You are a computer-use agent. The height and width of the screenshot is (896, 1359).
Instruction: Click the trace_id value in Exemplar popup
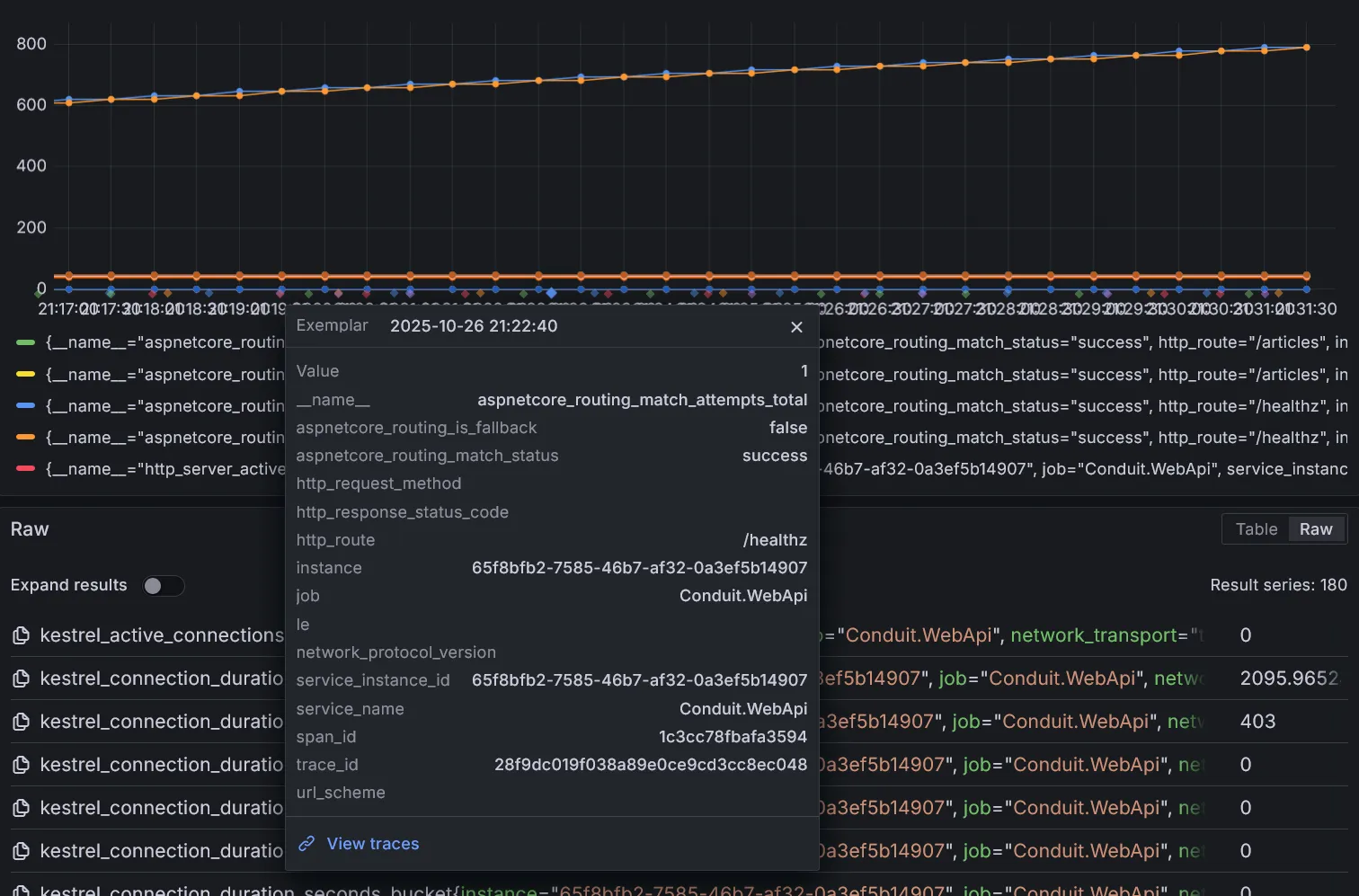pyautogui.click(x=650, y=765)
